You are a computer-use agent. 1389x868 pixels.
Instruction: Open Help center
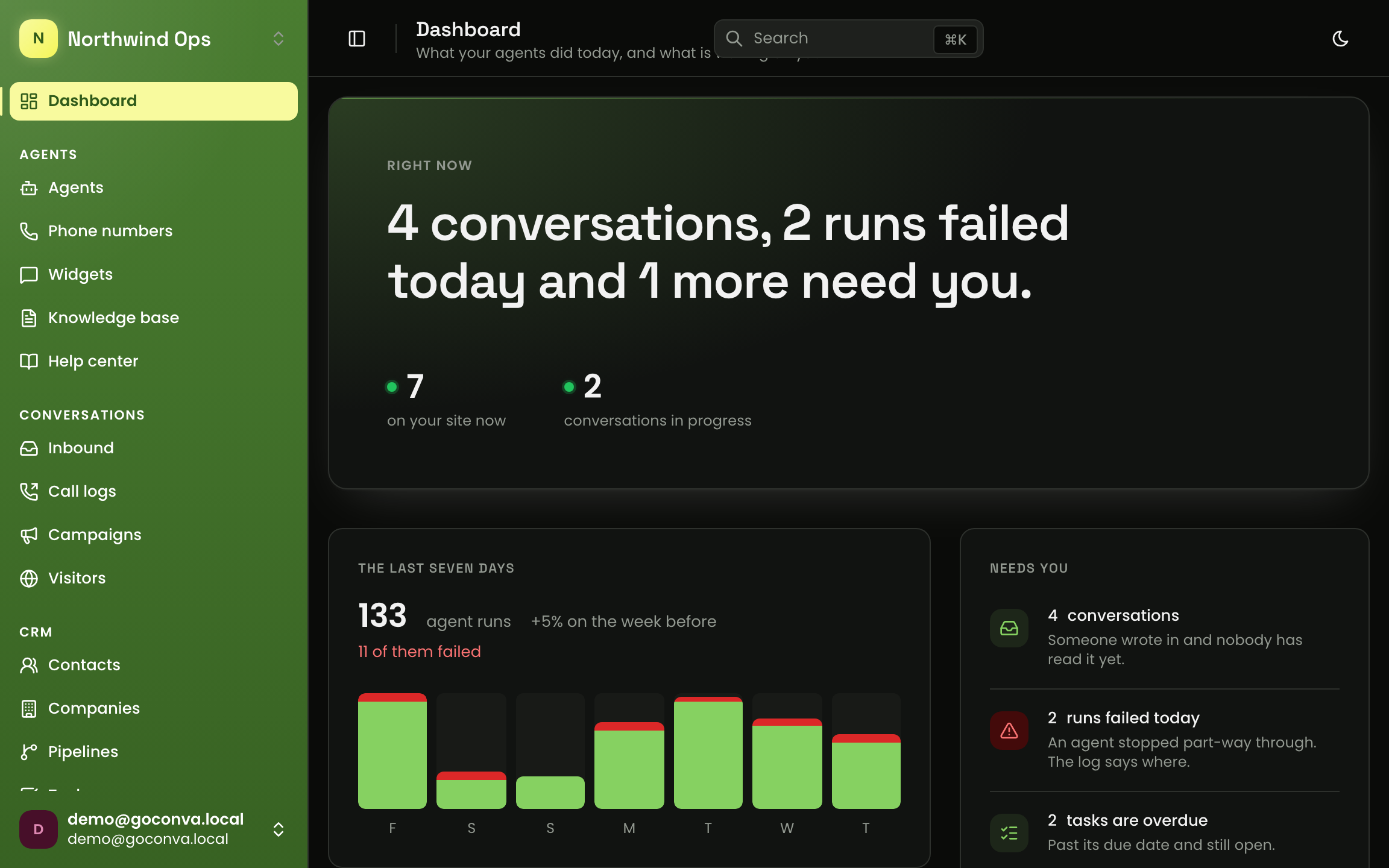(154, 362)
